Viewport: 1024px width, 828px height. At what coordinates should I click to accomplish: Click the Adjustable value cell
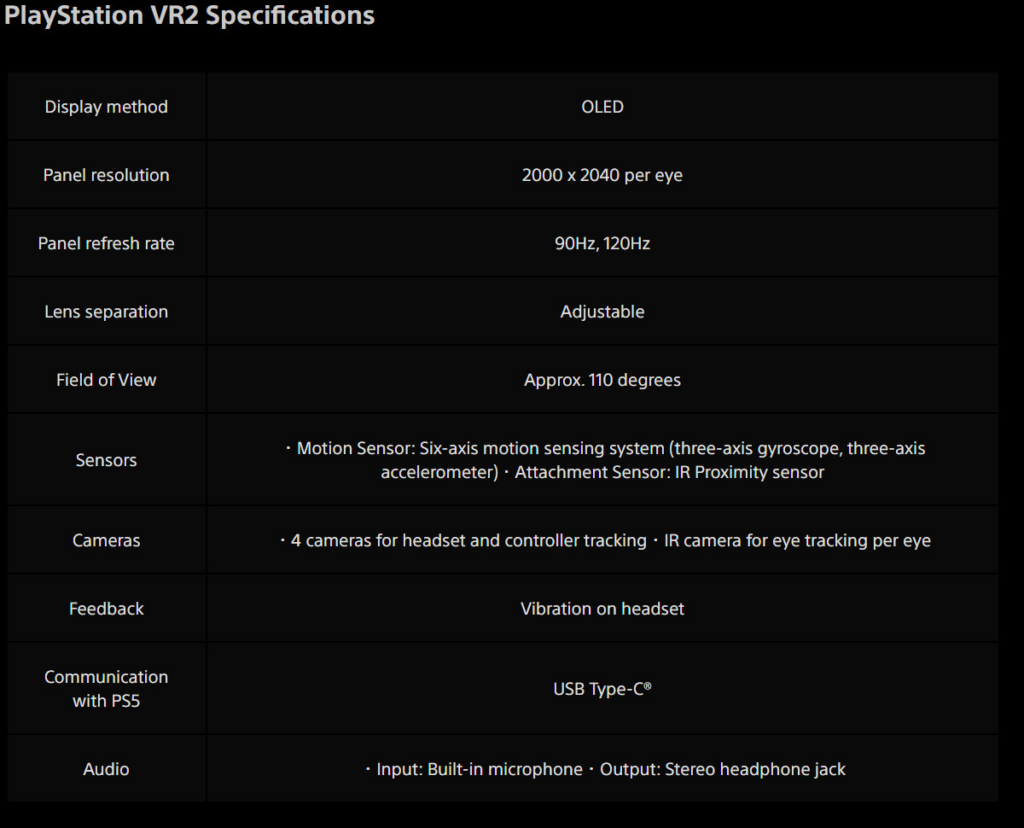tap(602, 311)
